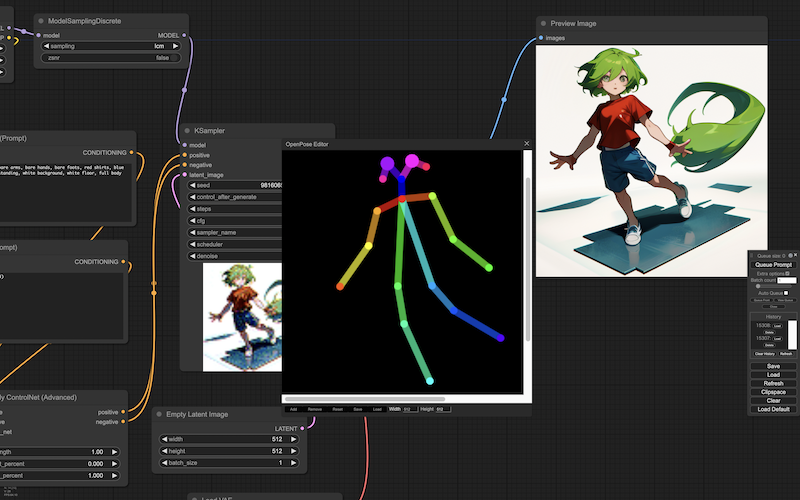Image resolution: width=800 pixels, height=500 pixels.
Task: Advance sampling option with the right arrow after lcm
Action: click(x=175, y=46)
